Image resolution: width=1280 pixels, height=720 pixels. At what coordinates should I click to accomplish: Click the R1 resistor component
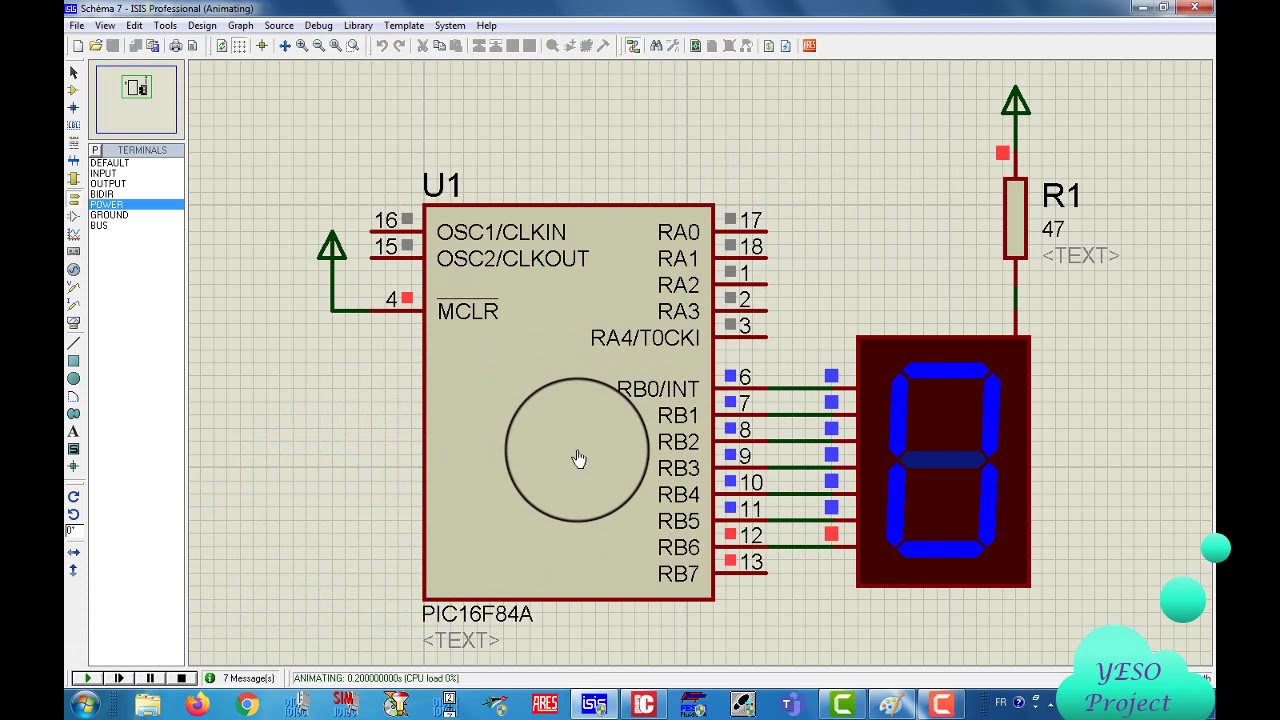1015,218
